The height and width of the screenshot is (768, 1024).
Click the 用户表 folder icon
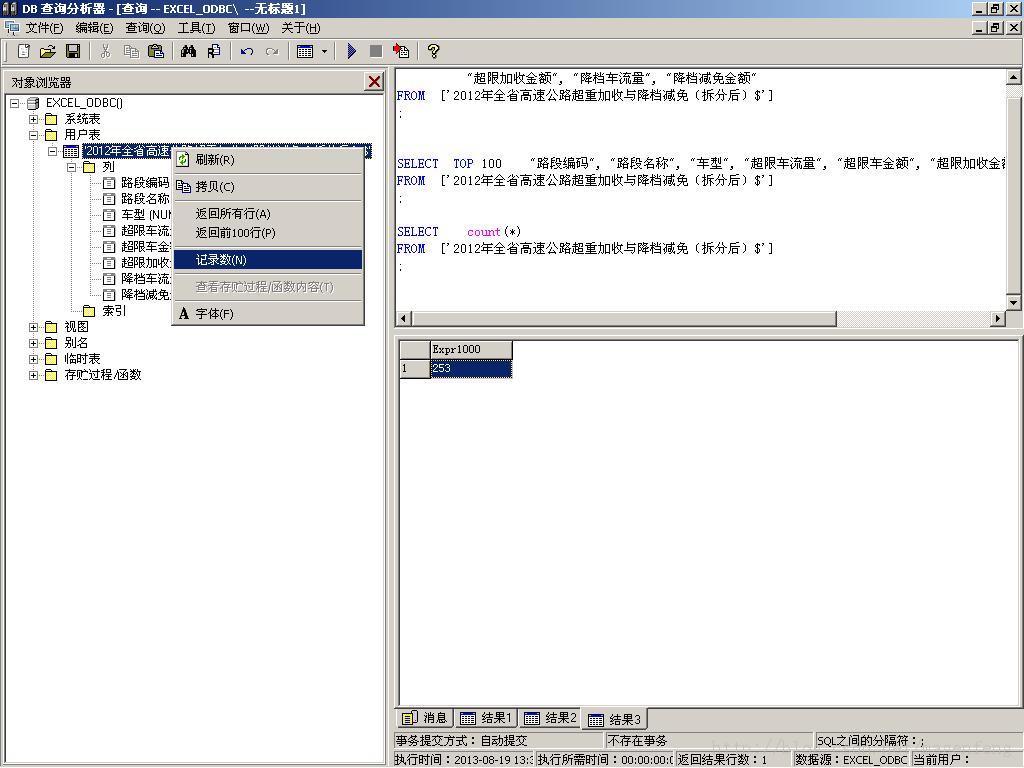51,135
